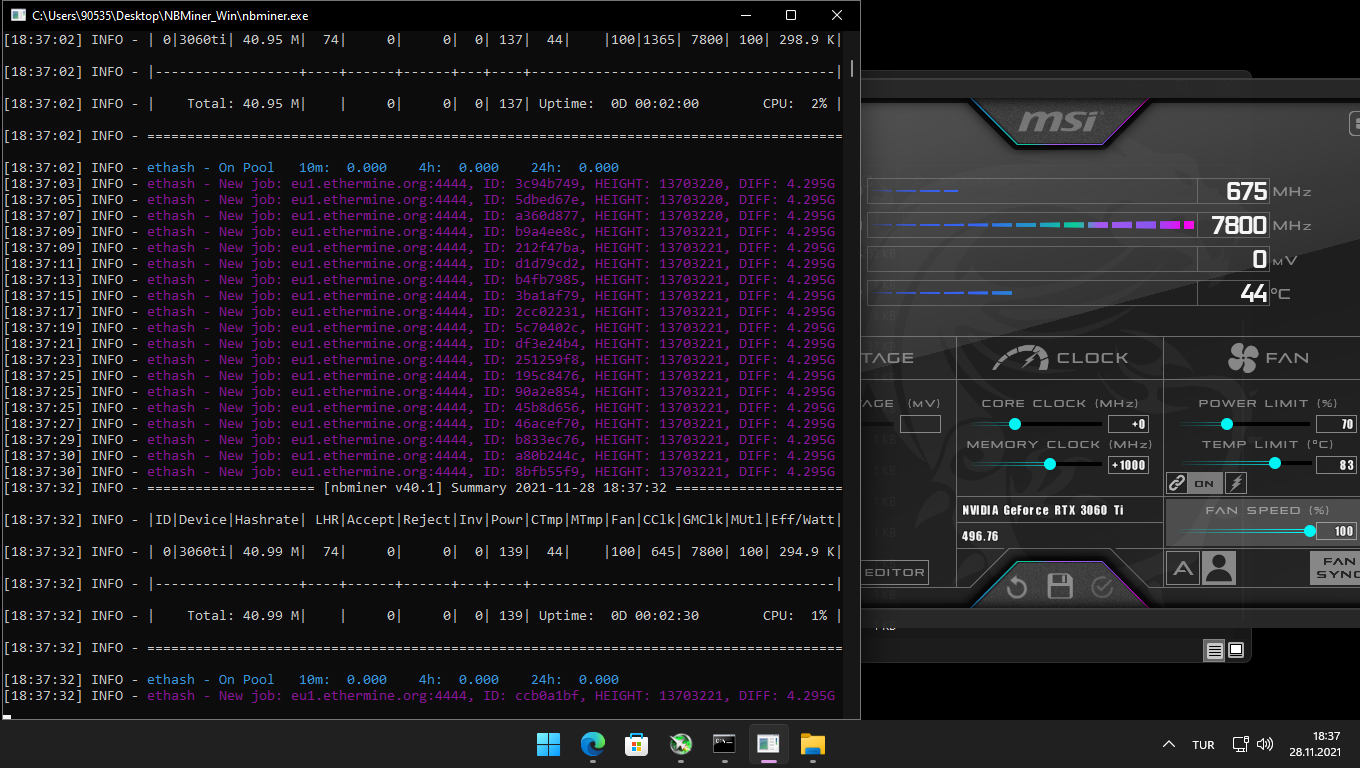This screenshot has width=1360, height=768.
Task: Click the Core Clock value field
Action: pyautogui.click(x=1128, y=424)
